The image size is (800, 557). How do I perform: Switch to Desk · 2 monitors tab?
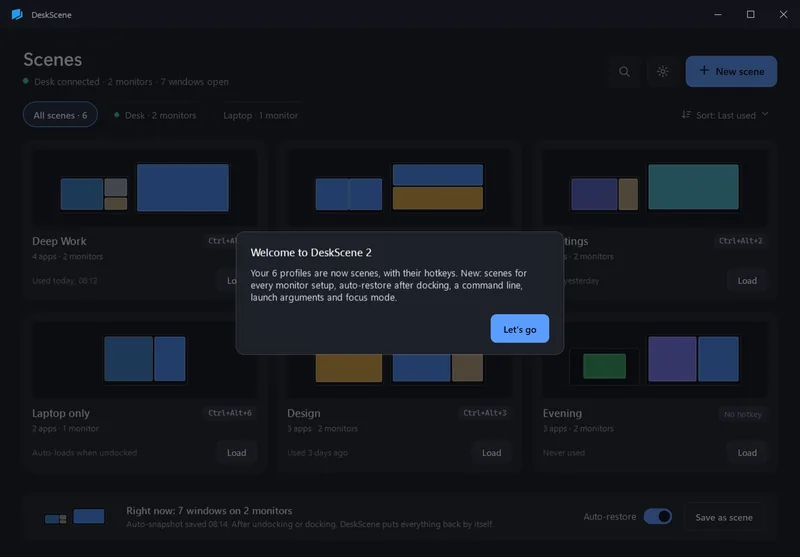click(155, 115)
